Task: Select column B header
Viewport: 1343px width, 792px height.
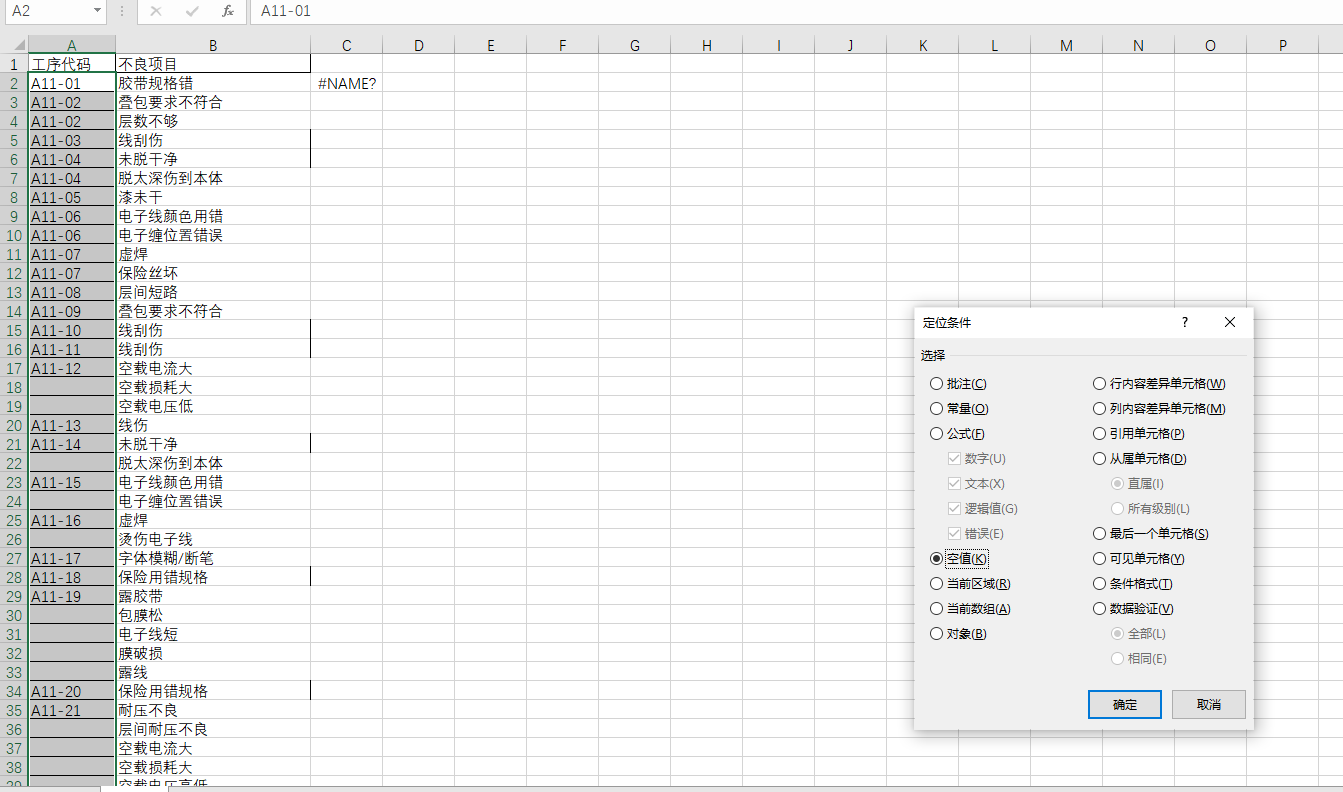Action: pyautogui.click(x=213, y=45)
